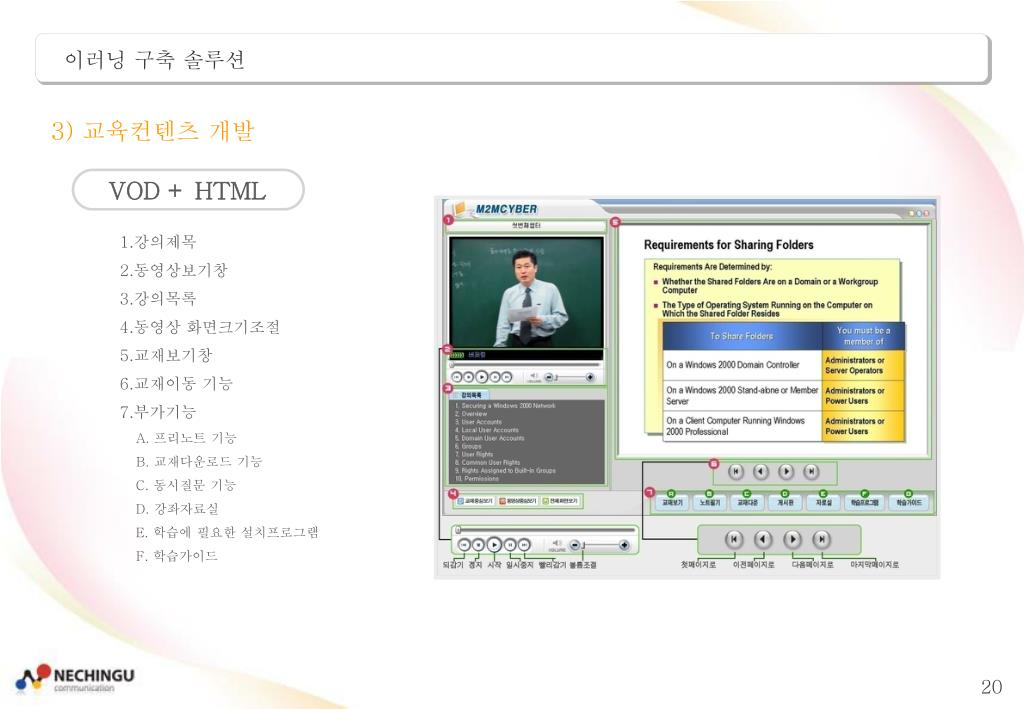
Task: Go to the first page using the button under the slide
Action: (736, 471)
